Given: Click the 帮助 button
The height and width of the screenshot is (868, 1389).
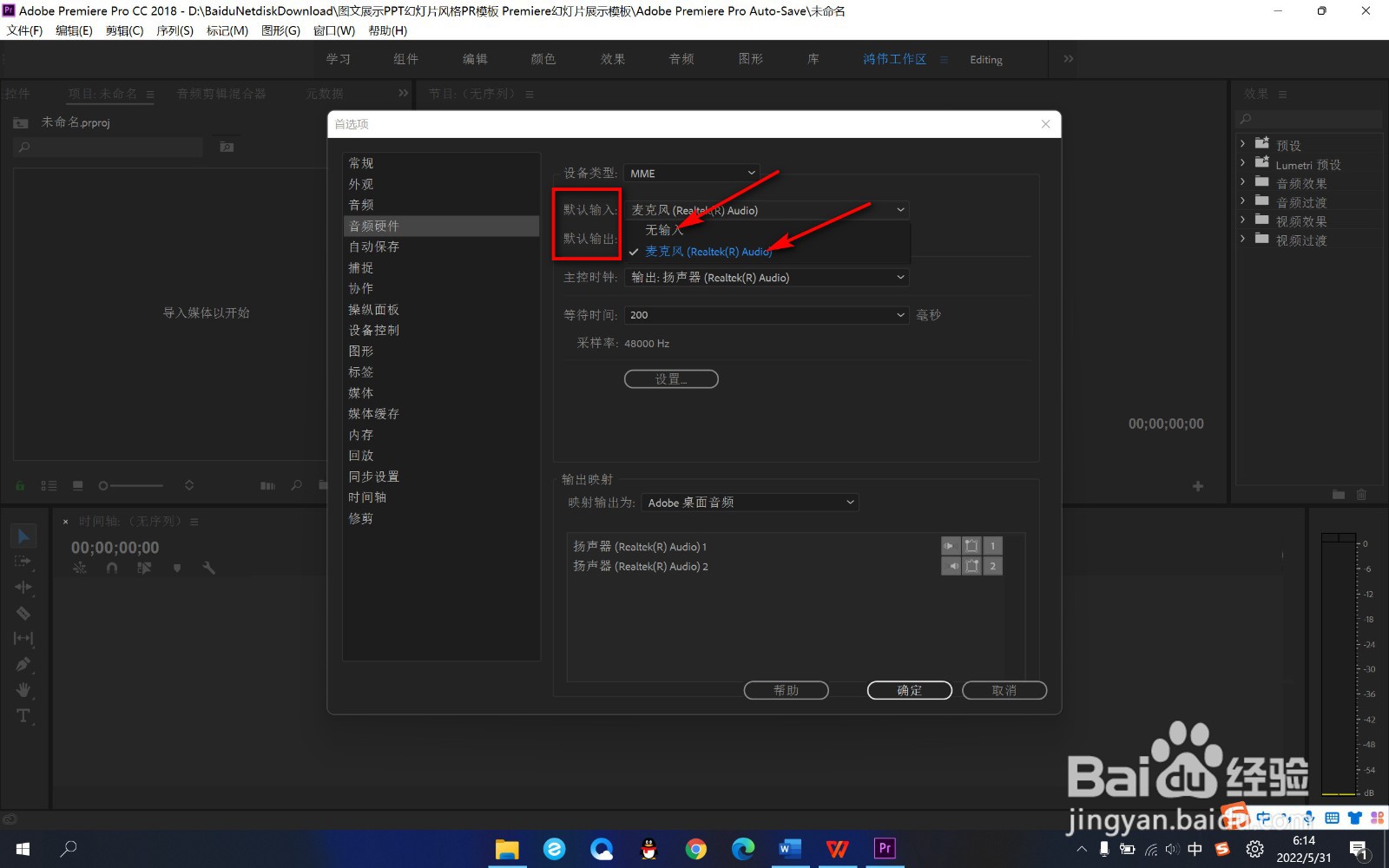Looking at the screenshot, I should coord(787,690).
